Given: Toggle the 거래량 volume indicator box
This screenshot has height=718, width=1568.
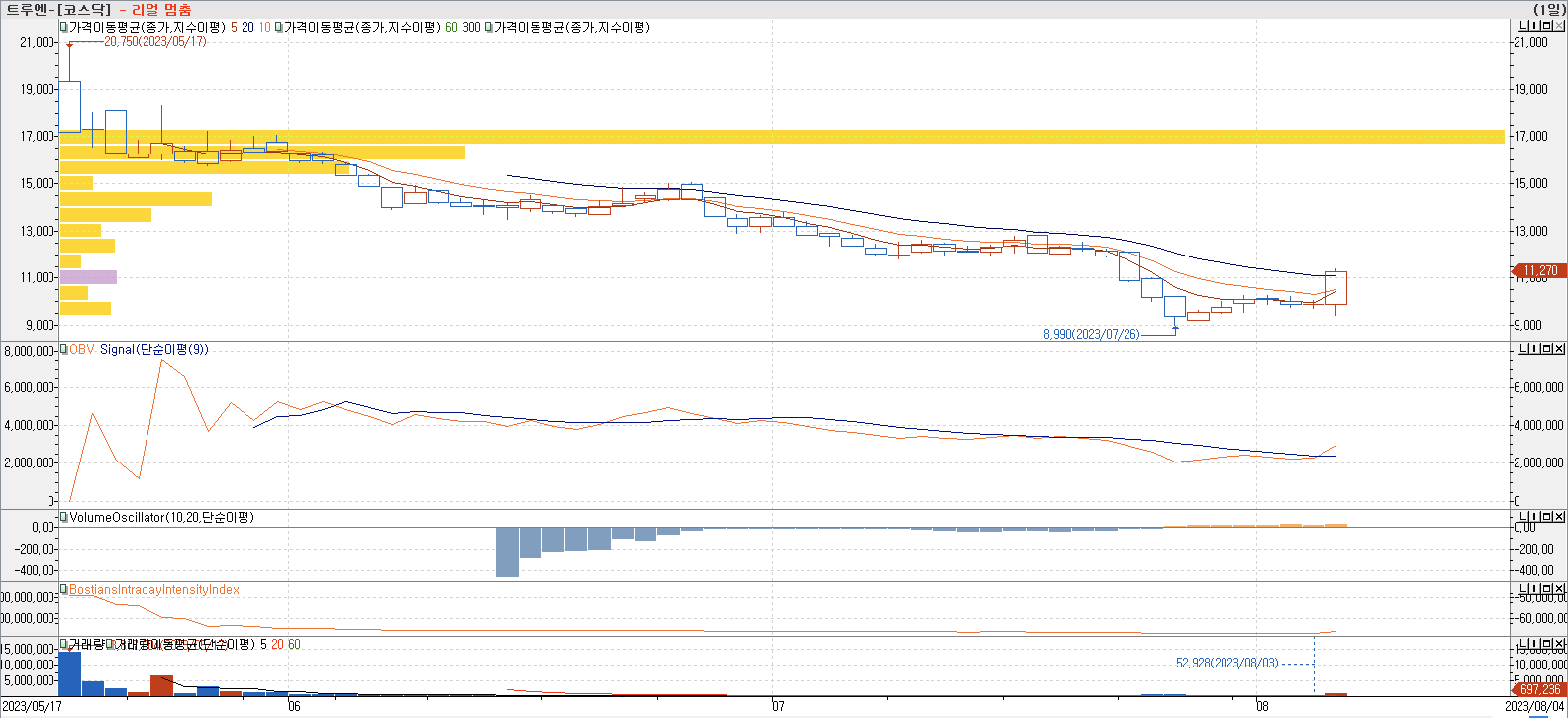Looking at the screenshot, I should pyautogui.click(x=63, y=644).
